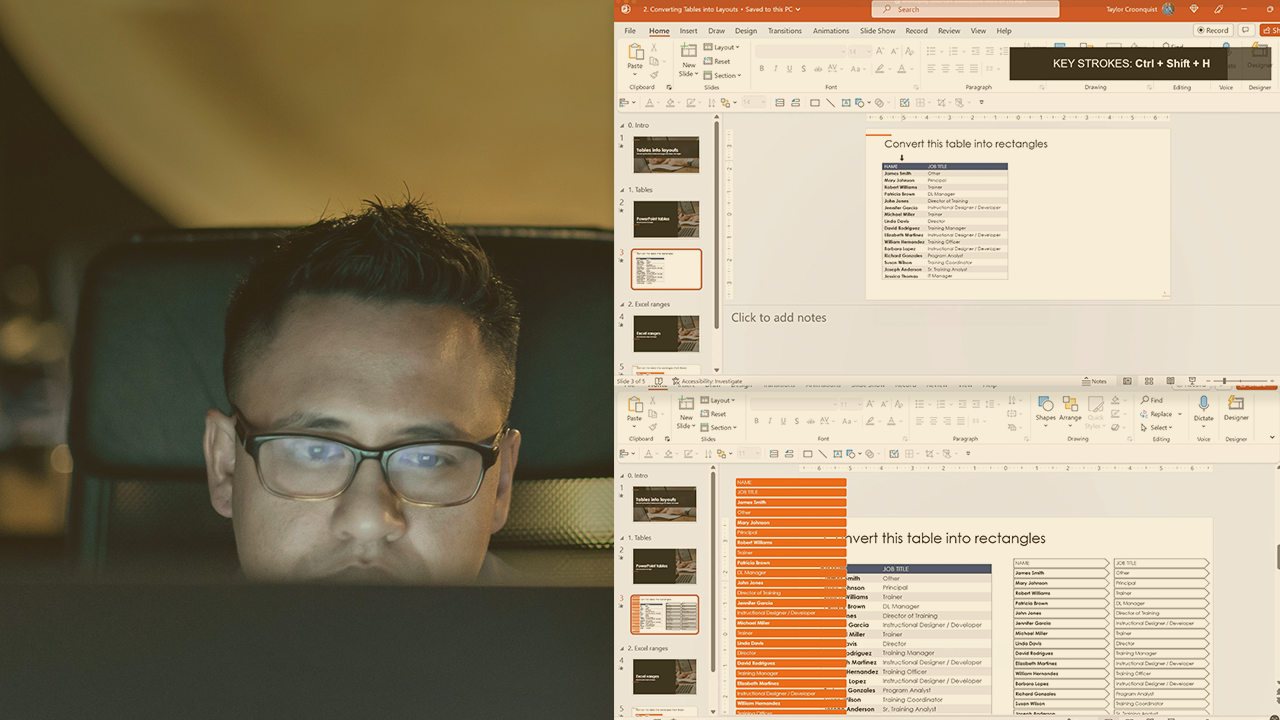Open the Arrange tool
1280x720 pixels.
tap(1070, 407)
